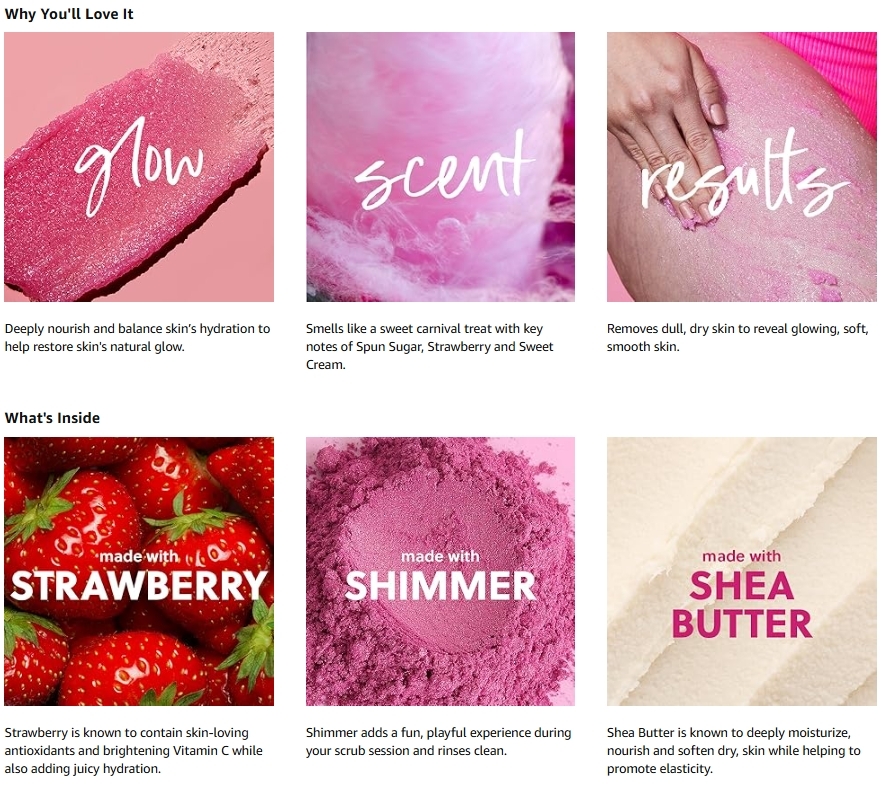Screen dimensions: 883x790
Task: Select the 'Smells like a sweet carnival' text
Action: tap(430, 346)
